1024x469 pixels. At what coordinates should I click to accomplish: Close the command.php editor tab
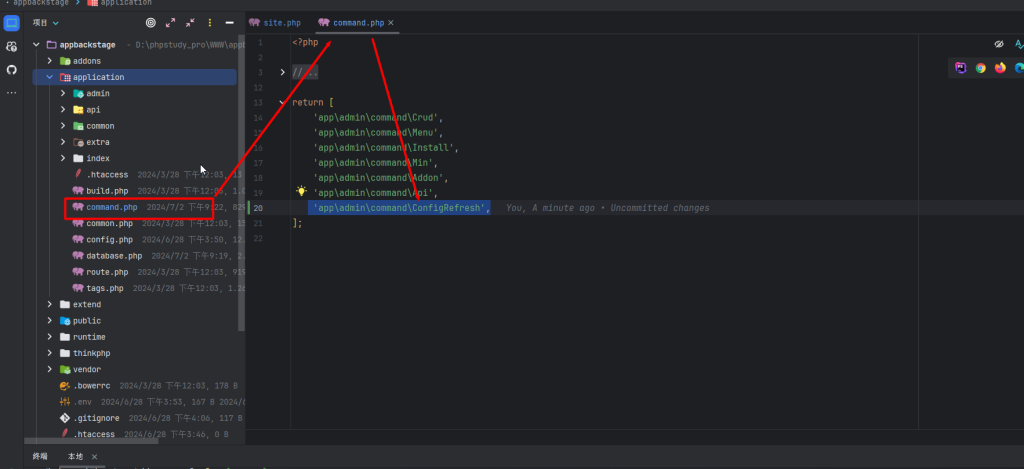pyautogui.click(x=391, y=22)
